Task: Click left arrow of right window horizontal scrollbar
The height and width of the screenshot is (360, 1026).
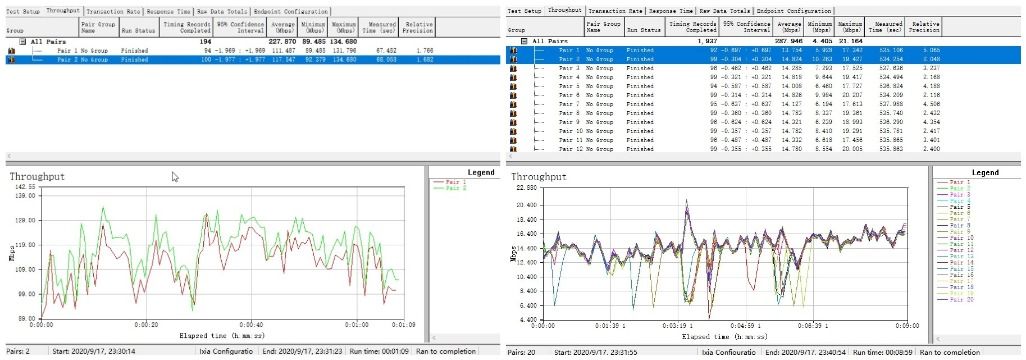Action: [x=511, y=156]
